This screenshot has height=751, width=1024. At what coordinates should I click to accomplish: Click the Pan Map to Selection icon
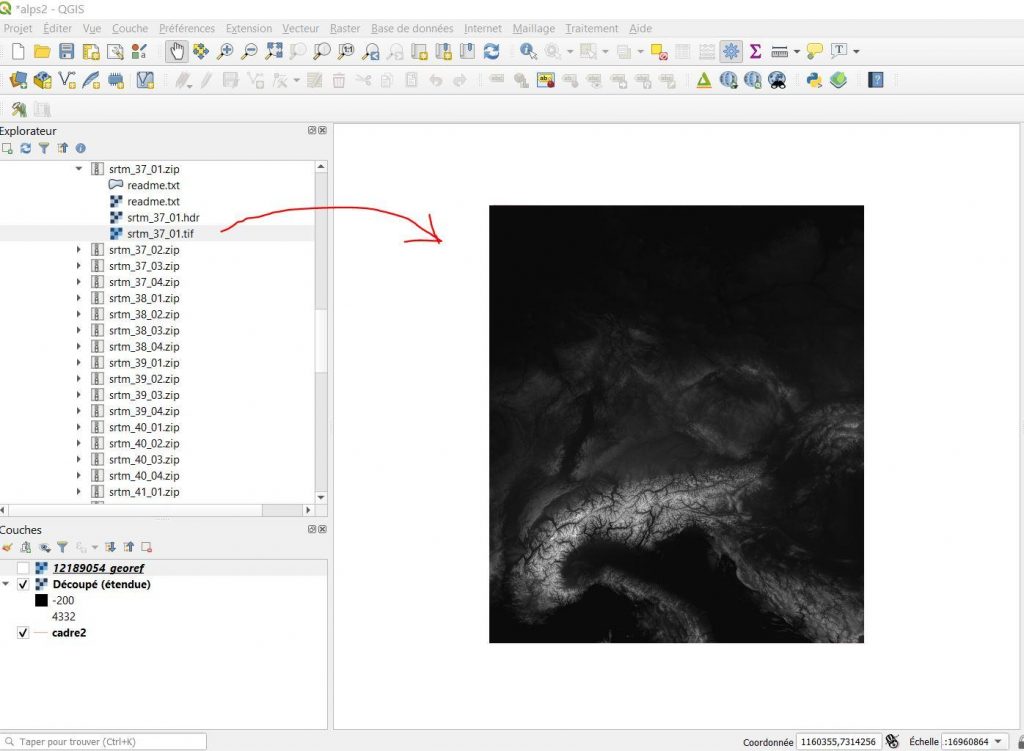tap(200, 51)
